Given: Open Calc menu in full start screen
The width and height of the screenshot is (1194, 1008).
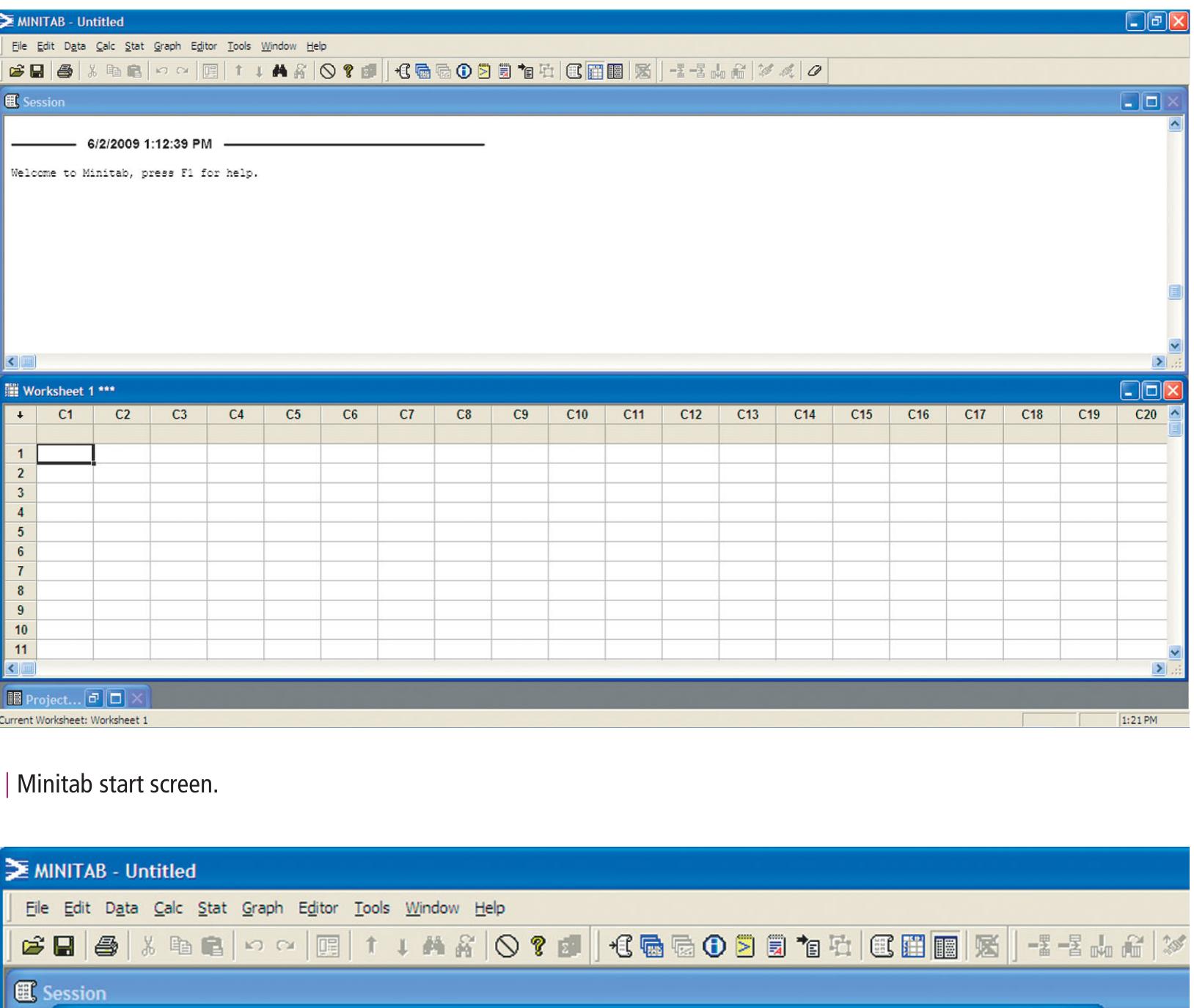Looking at the screenshot, I should click(x=106, y=46).
